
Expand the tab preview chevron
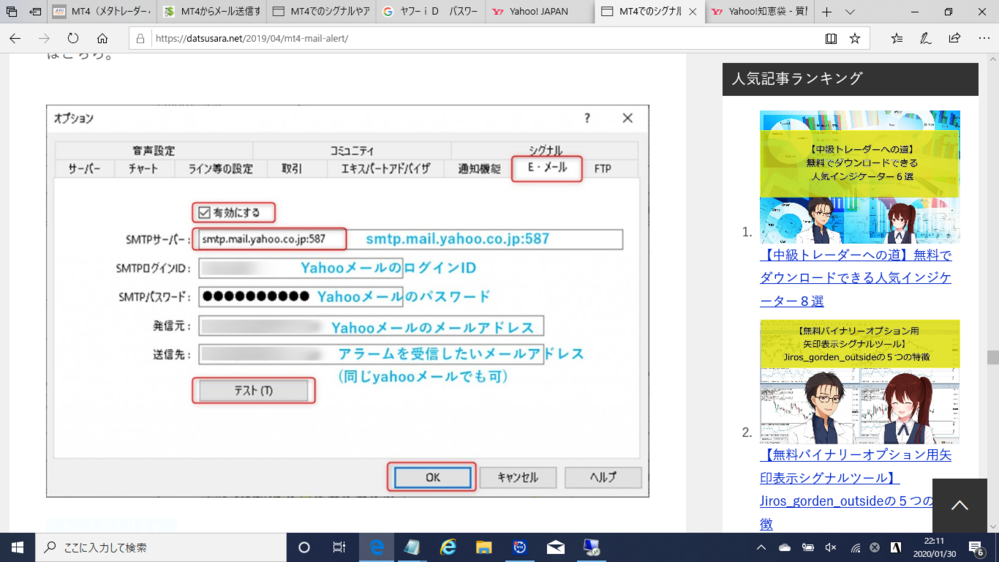point(850,12)
